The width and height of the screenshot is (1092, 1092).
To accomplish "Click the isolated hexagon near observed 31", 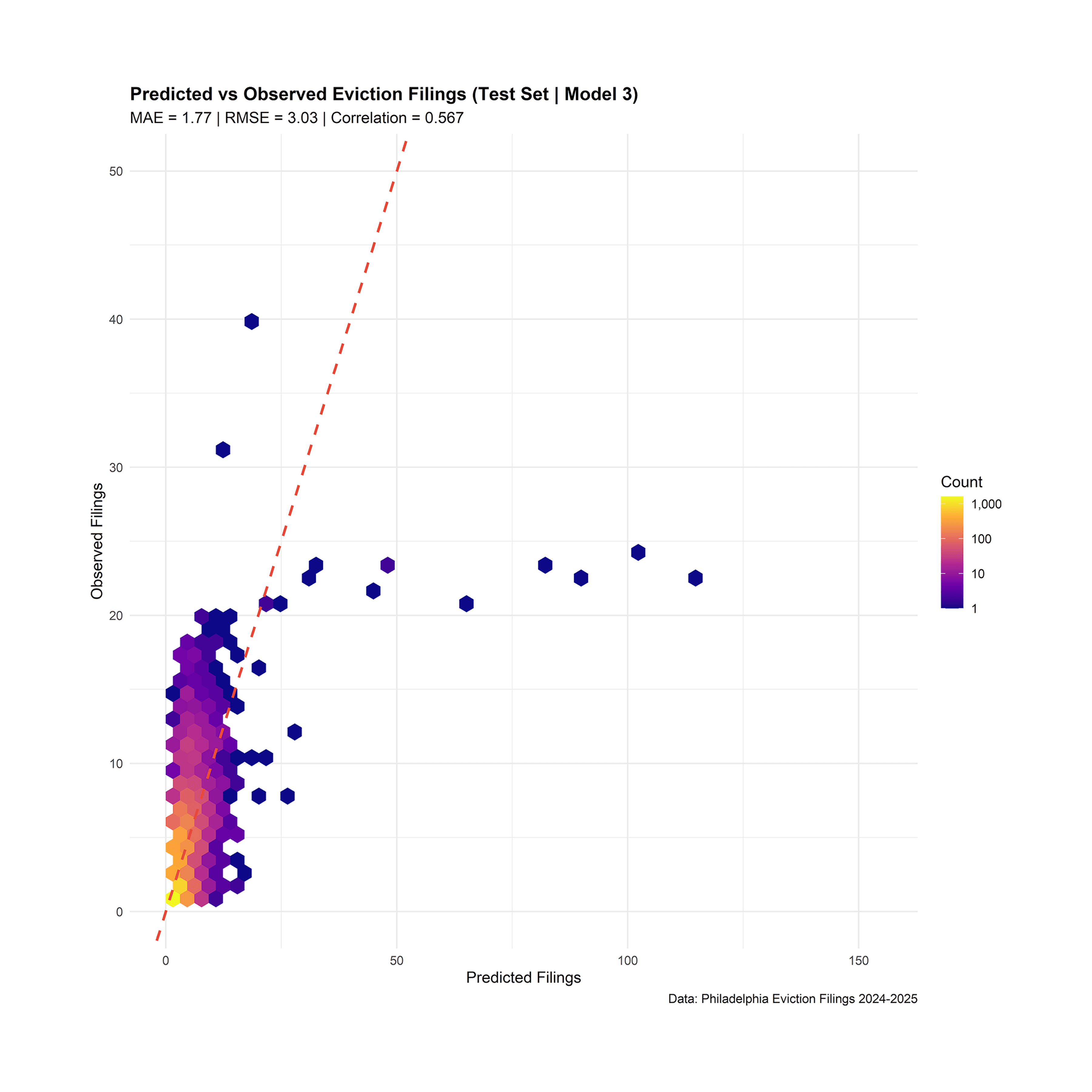I will click(x=223, y=450).
